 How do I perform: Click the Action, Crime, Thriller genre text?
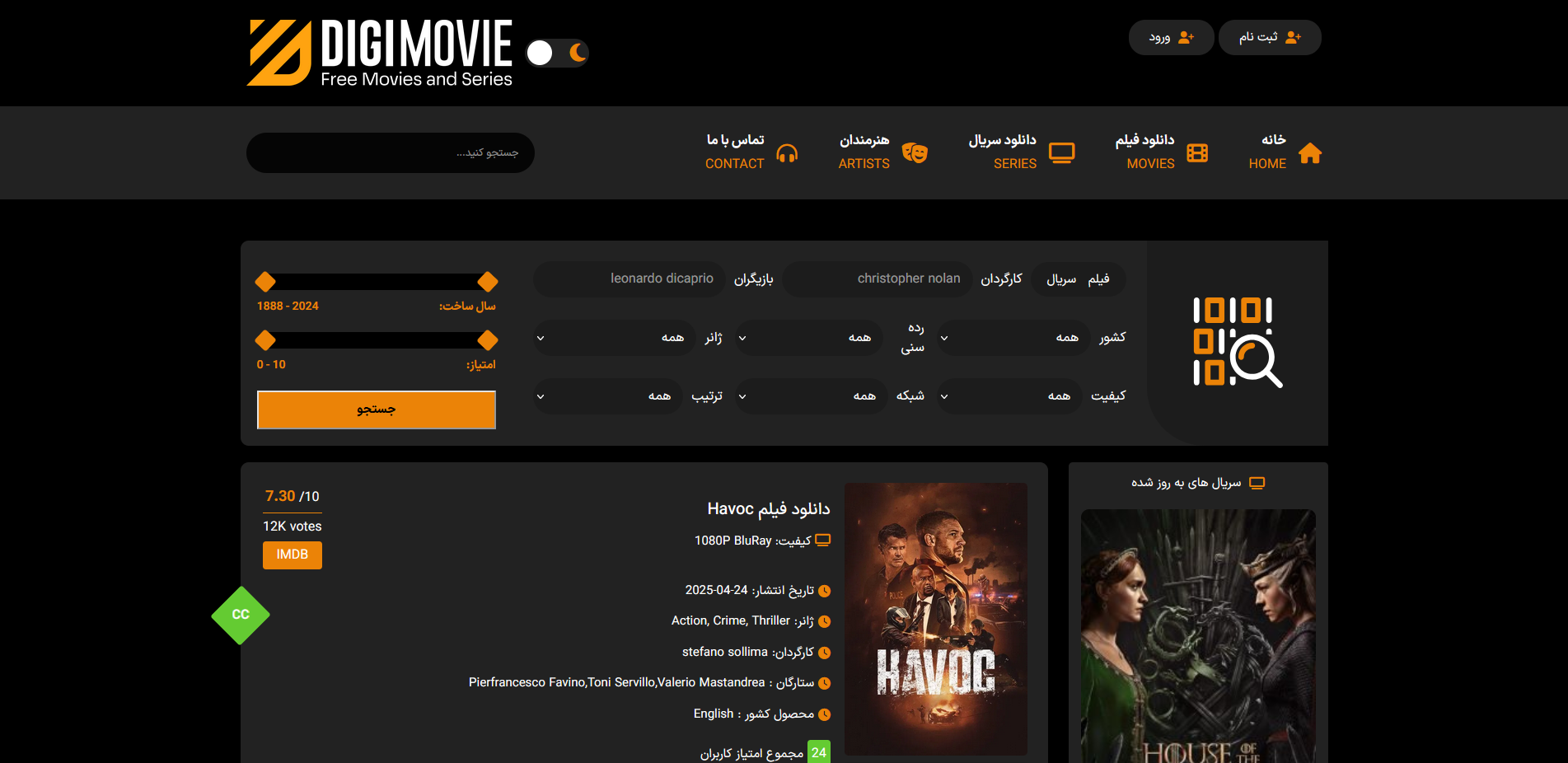point(731,620)
